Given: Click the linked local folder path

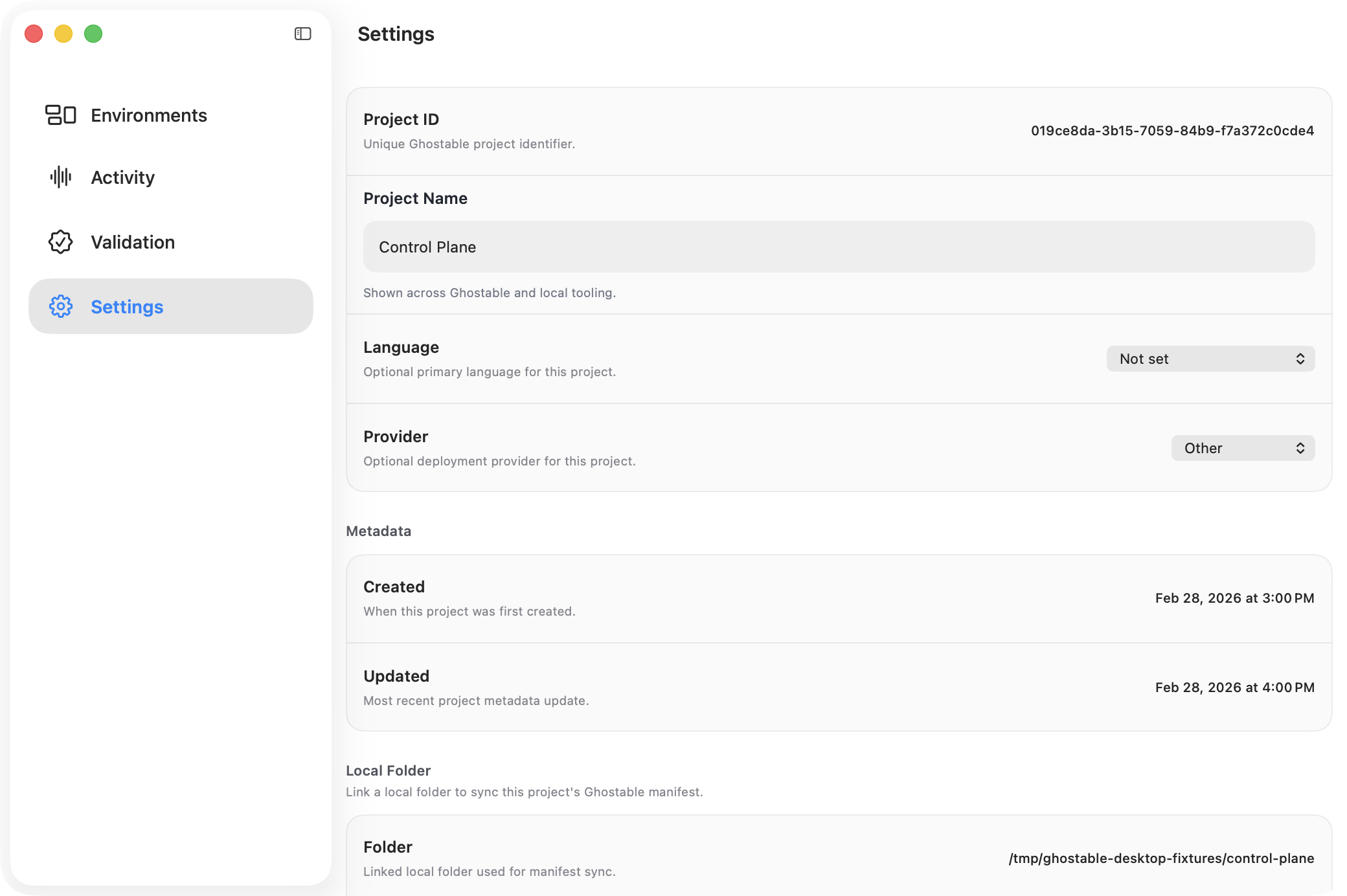Looking at the screenshot, I should pos(1161,858).
